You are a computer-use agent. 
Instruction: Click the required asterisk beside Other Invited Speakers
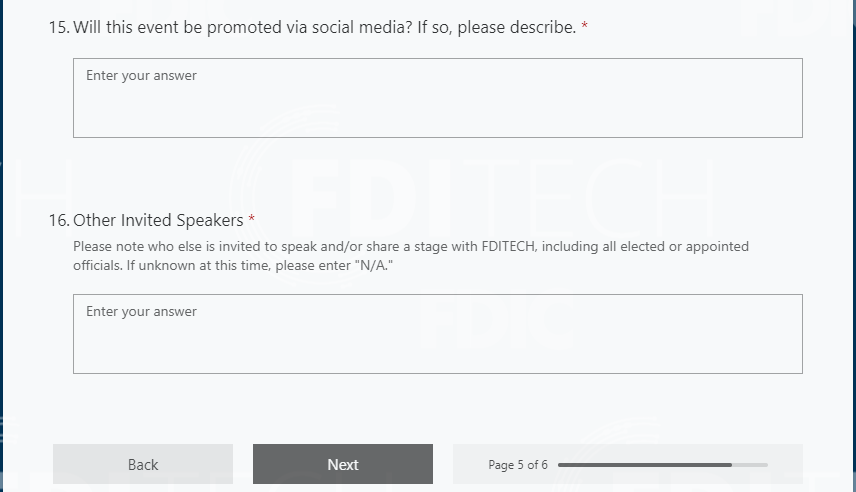coord(252,220)
